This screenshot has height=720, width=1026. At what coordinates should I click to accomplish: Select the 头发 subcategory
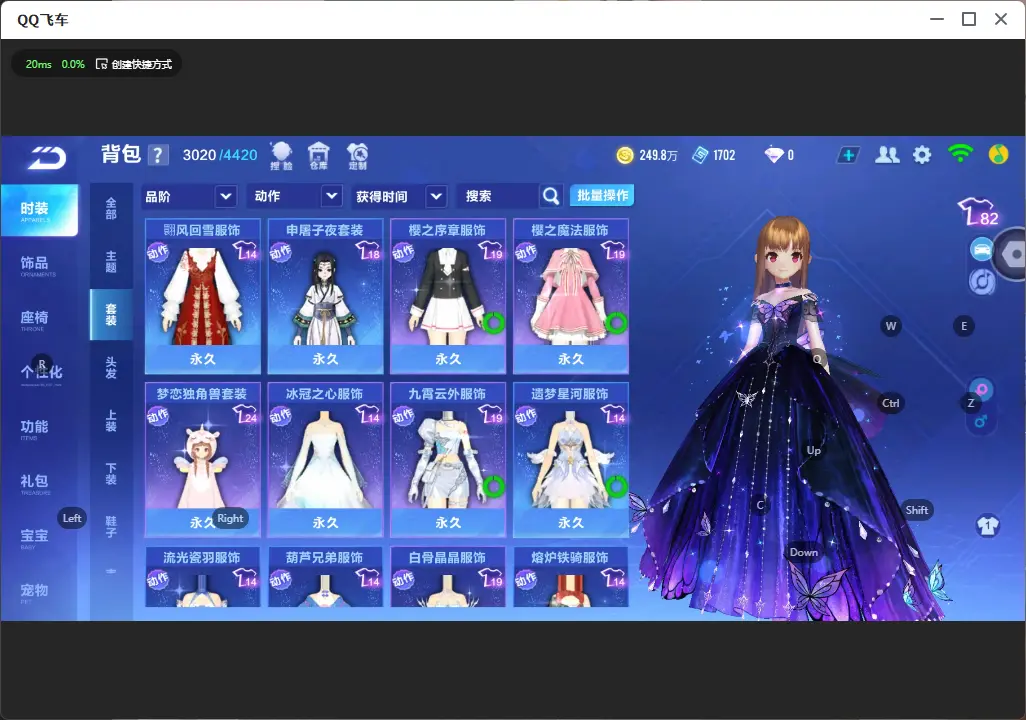111,368
